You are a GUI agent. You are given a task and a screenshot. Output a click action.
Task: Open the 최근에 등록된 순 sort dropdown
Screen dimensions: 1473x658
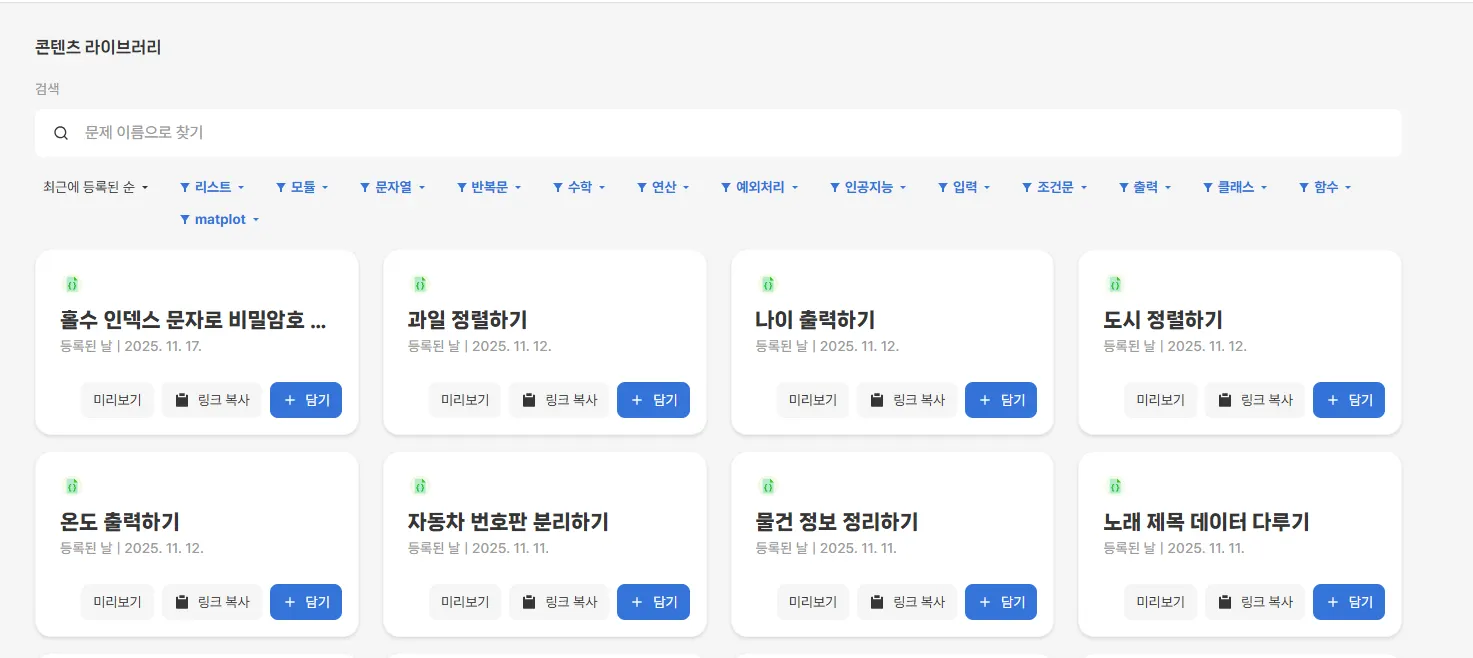[96, 187]
